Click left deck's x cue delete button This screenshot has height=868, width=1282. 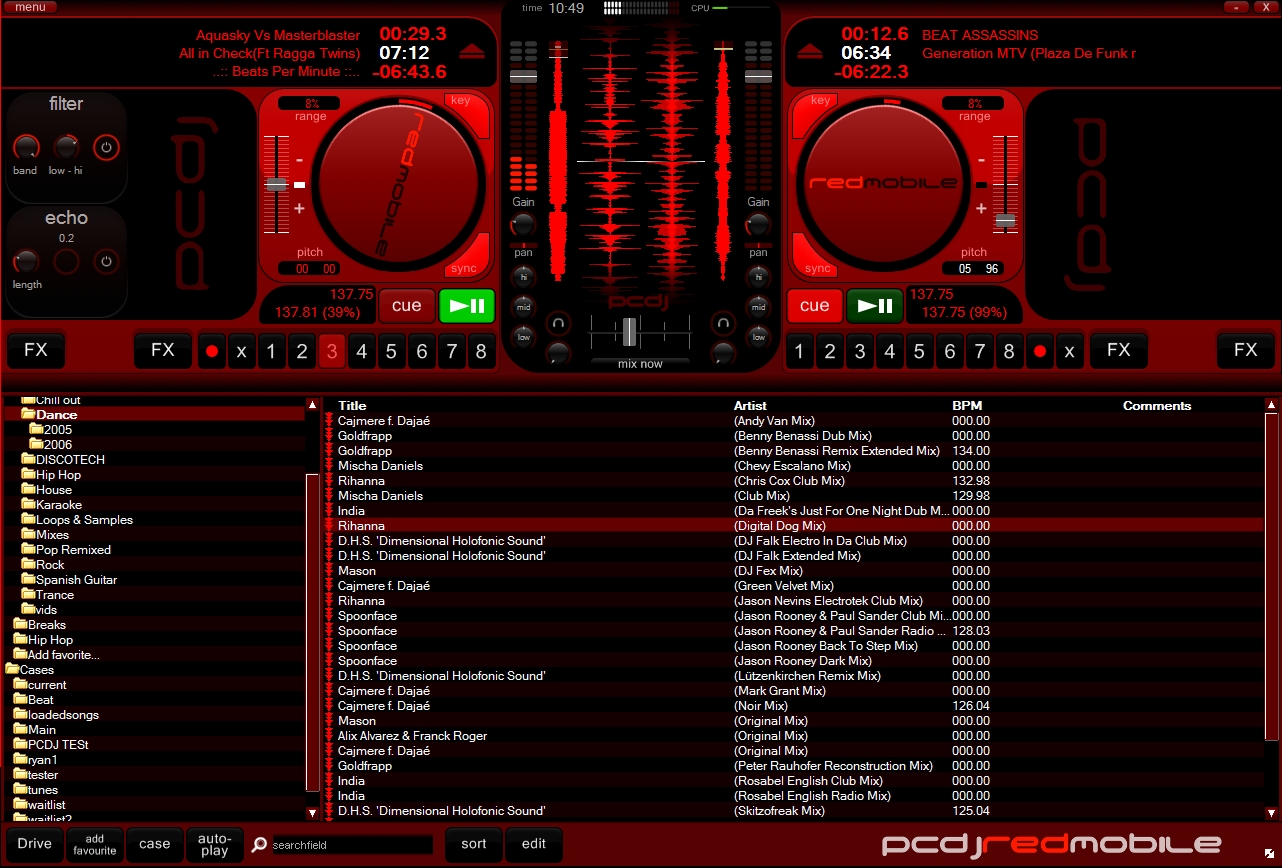[x=241, y=351]
